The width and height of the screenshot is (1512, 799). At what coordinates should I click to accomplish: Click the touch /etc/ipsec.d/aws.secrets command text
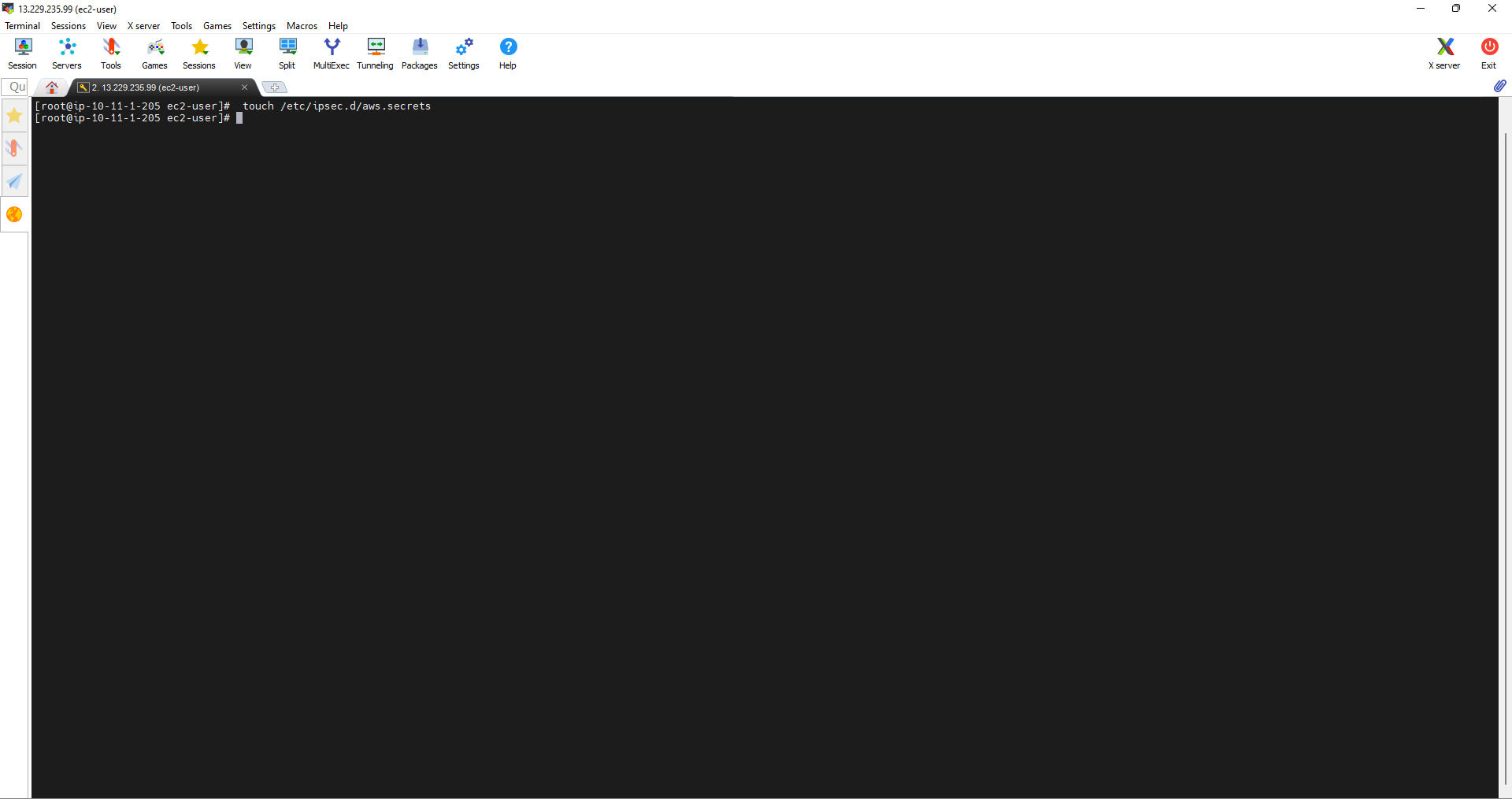336,106
